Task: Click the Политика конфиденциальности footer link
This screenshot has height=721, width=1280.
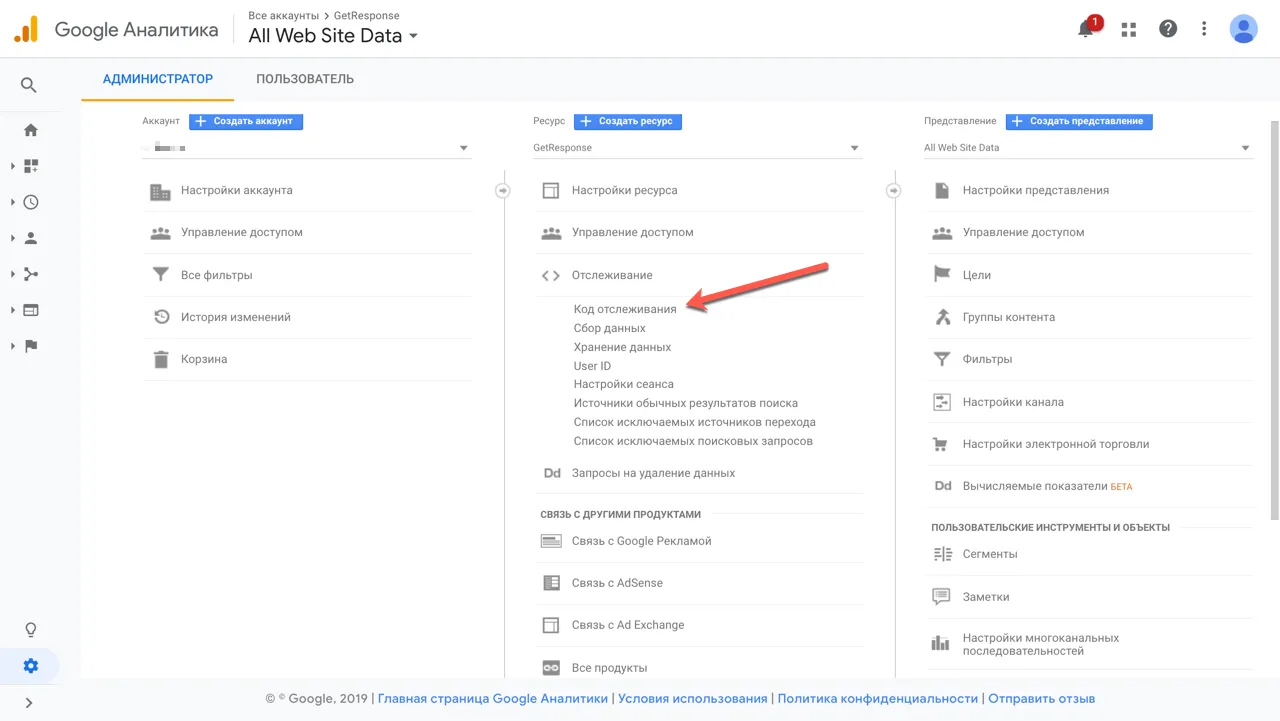Action: 878,699
